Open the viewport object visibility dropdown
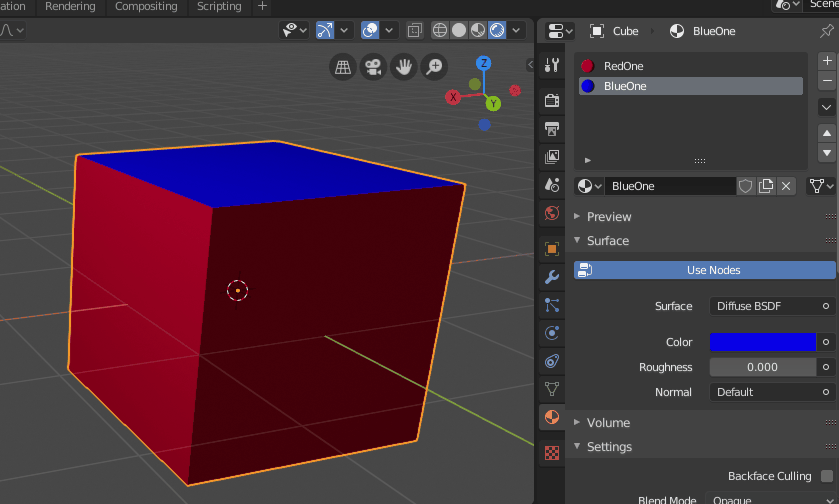The height and width of the screenshot is (504, 839). tap(294, 30)
